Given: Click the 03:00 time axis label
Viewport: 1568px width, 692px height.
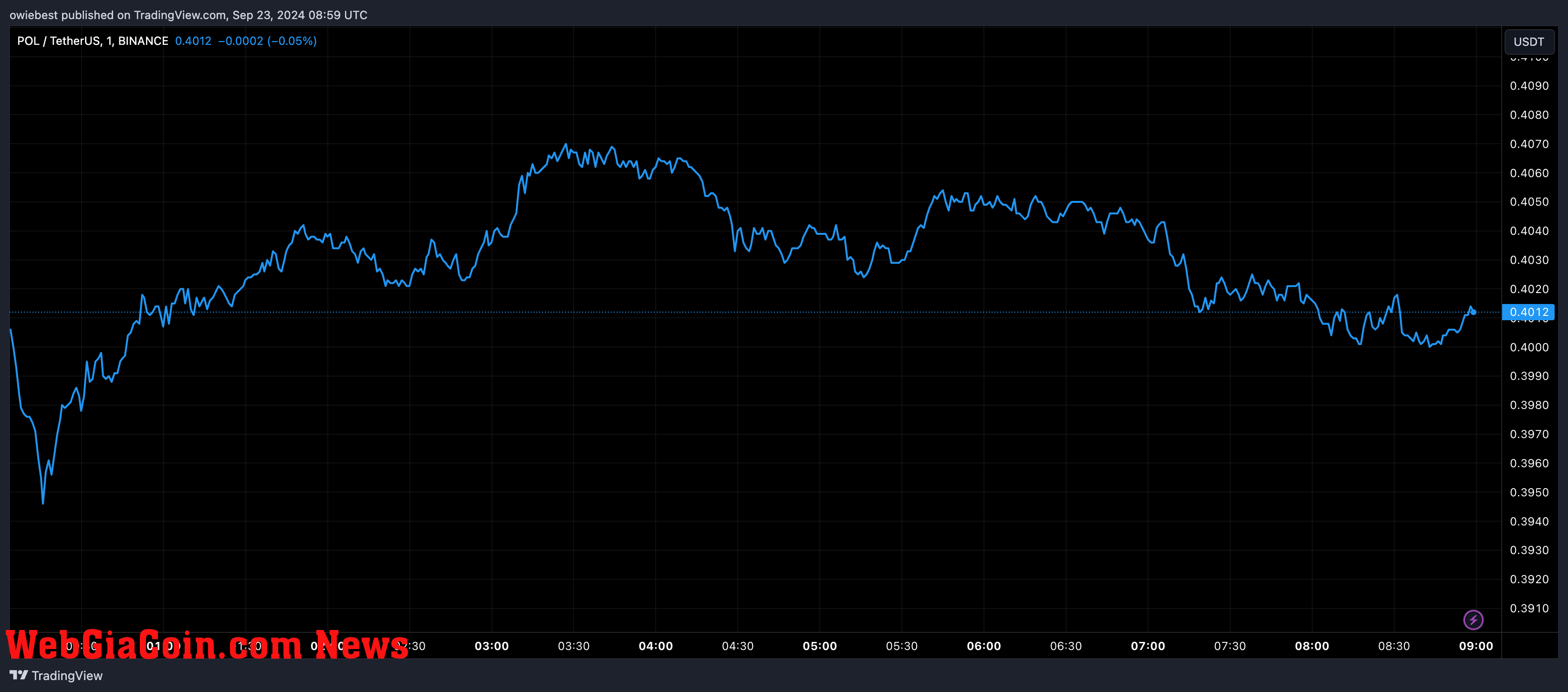Looking at the screenshot, I should click(x=492, y=646).
